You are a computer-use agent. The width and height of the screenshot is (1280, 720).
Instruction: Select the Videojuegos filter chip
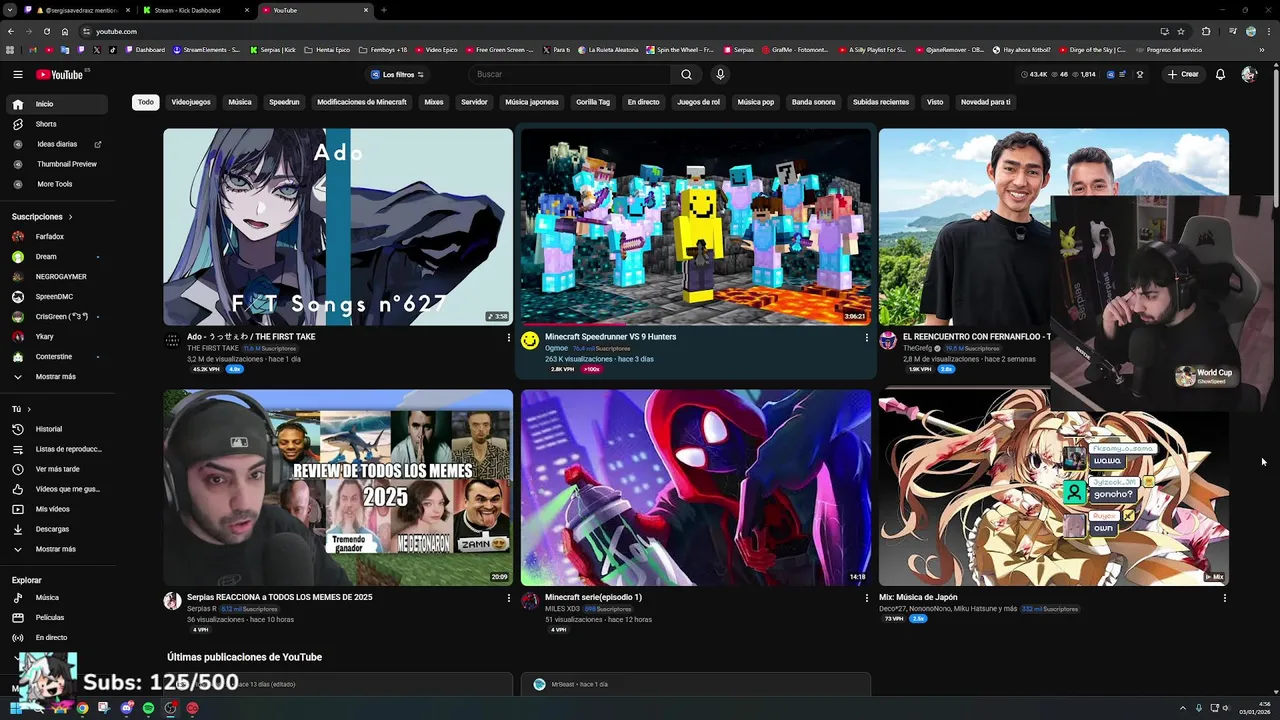pos(191,102)
